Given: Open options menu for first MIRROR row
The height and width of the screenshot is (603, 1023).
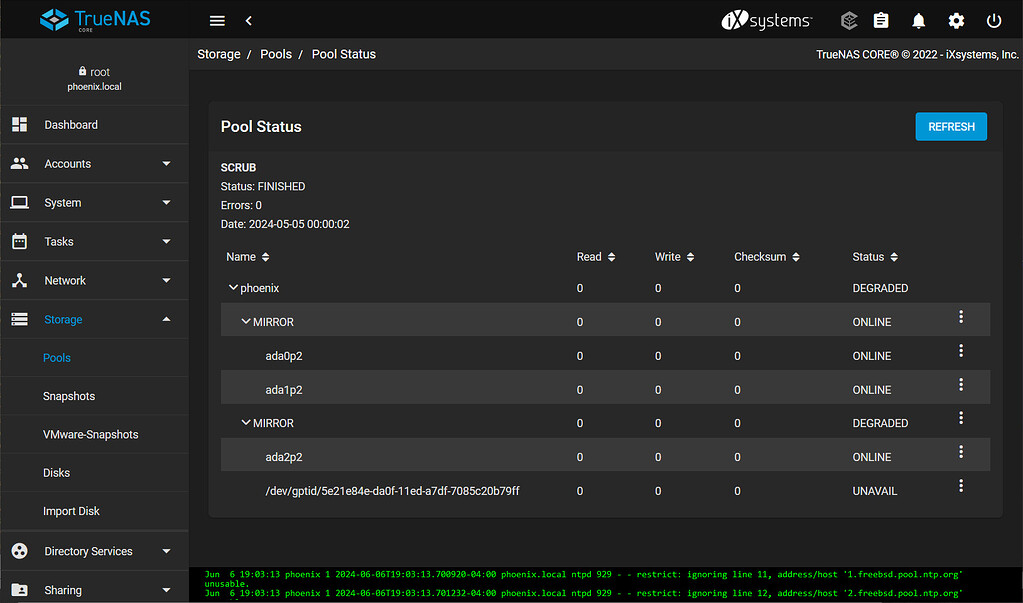Looking at the screenshot, I should click(x=961, y=317).
